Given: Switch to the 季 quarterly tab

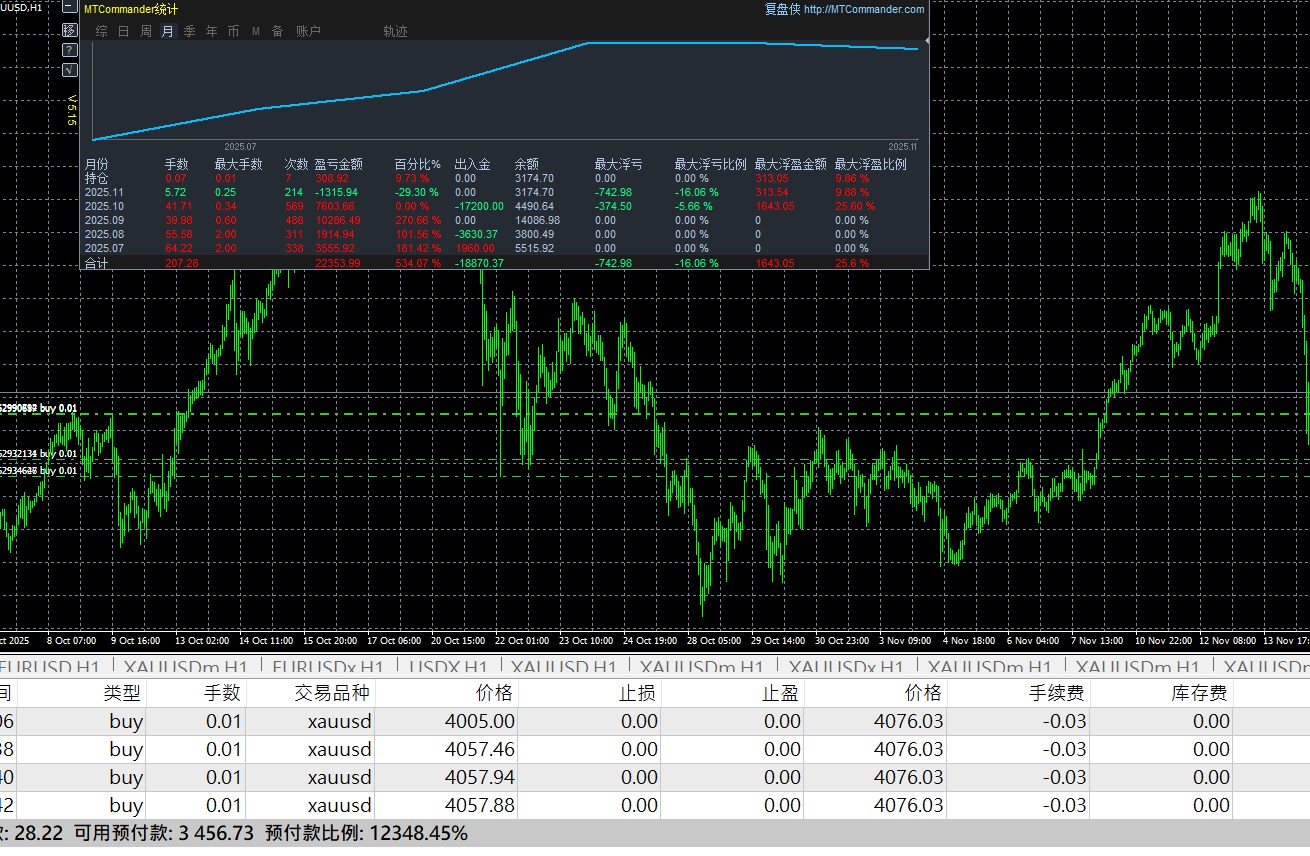Looking at the screenshot, I should [190, 31].
